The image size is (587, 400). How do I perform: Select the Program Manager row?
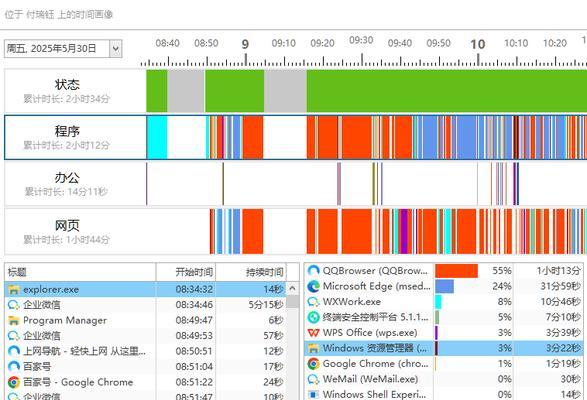pos(145,320)
